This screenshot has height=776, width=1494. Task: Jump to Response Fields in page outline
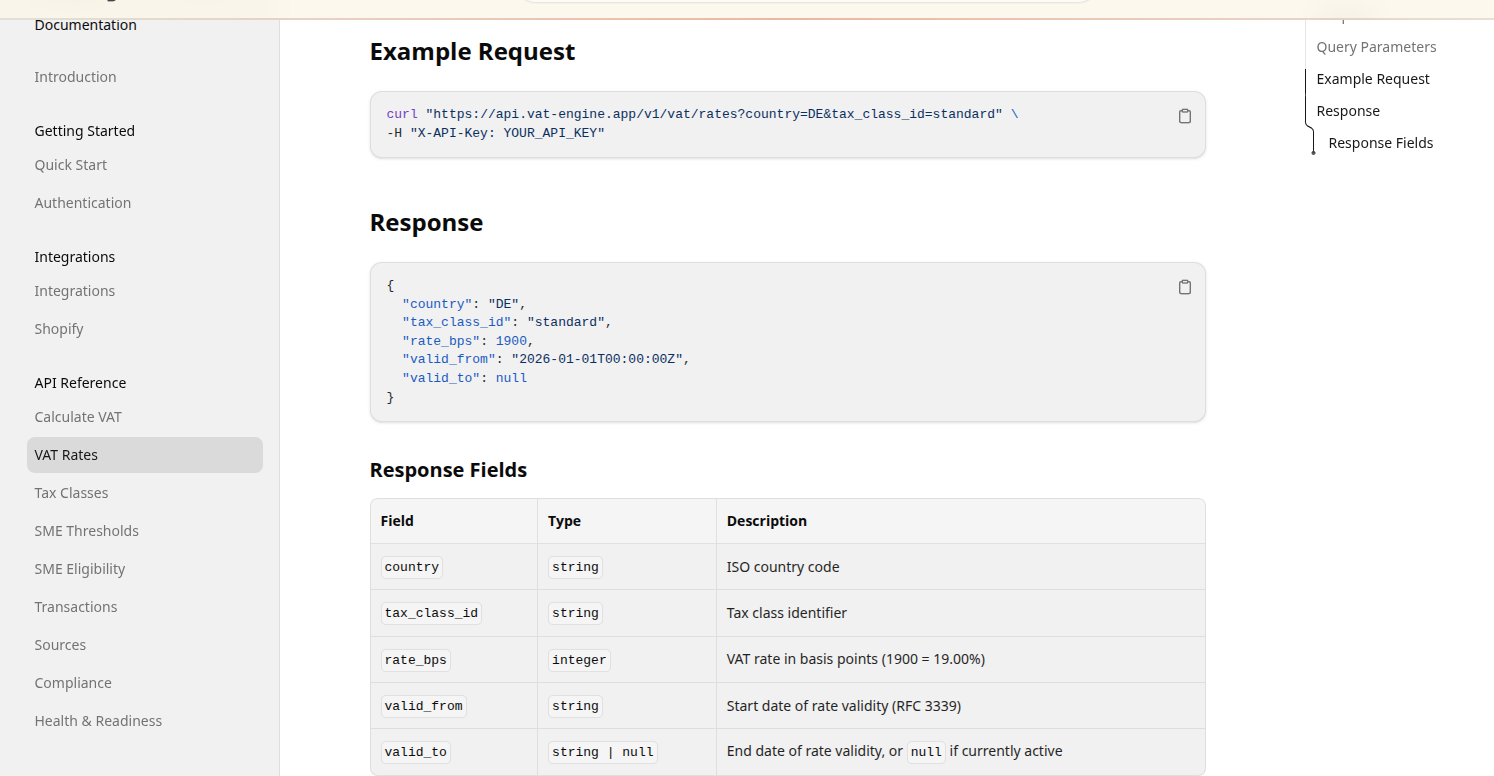pyautogui.click(x=1381, y=143)
